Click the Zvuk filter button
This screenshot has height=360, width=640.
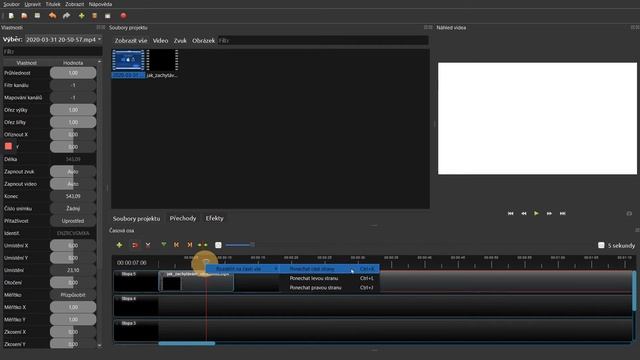(180, 40)
